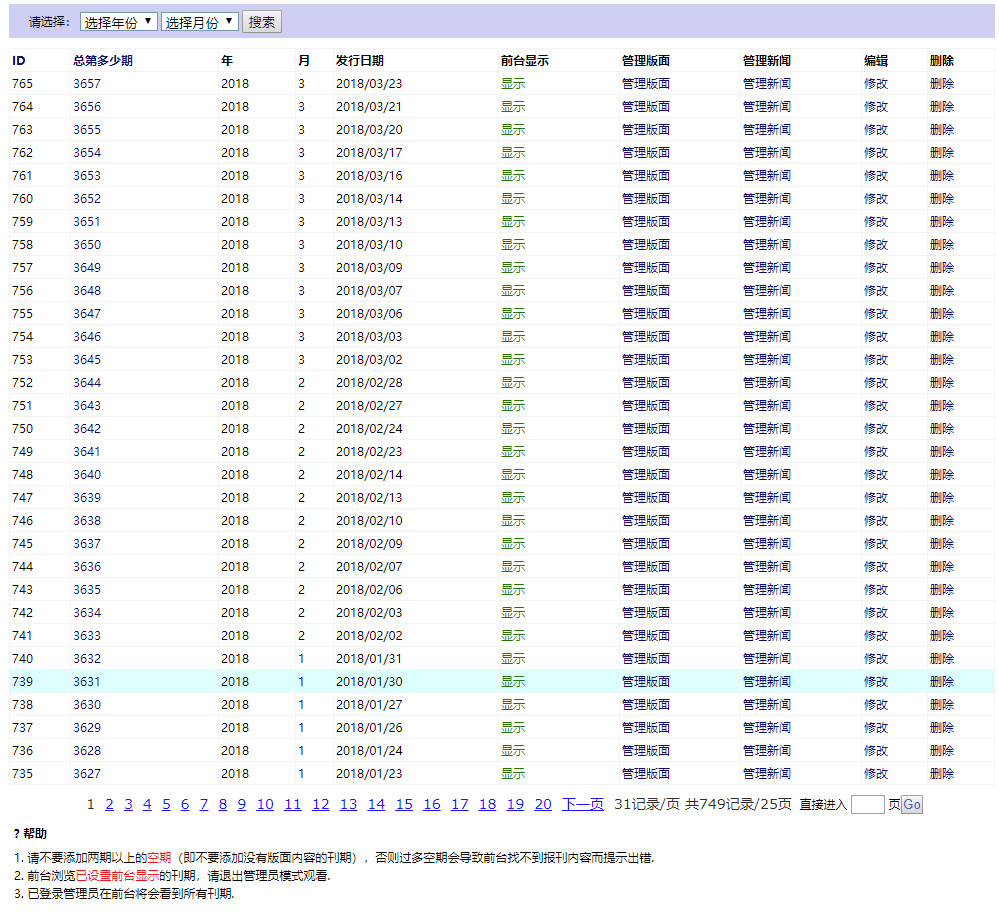The width and height of the screenshot is (999, 912).
Task: Click the 下一页 next page link
Action: (582, 805)
